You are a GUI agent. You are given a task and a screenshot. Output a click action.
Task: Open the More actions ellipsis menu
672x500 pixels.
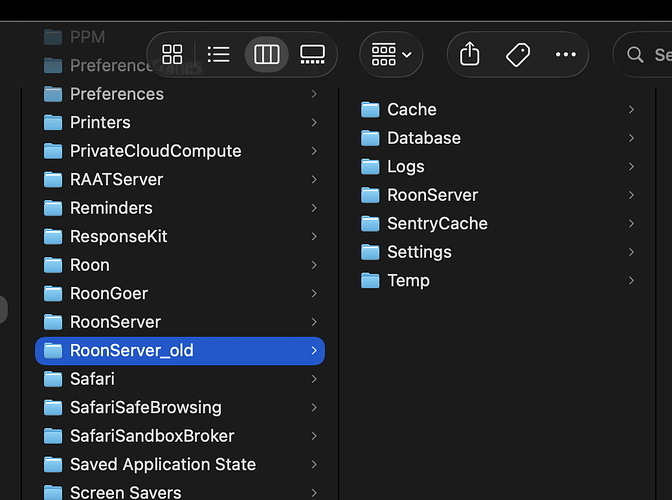tap(566, 54)
